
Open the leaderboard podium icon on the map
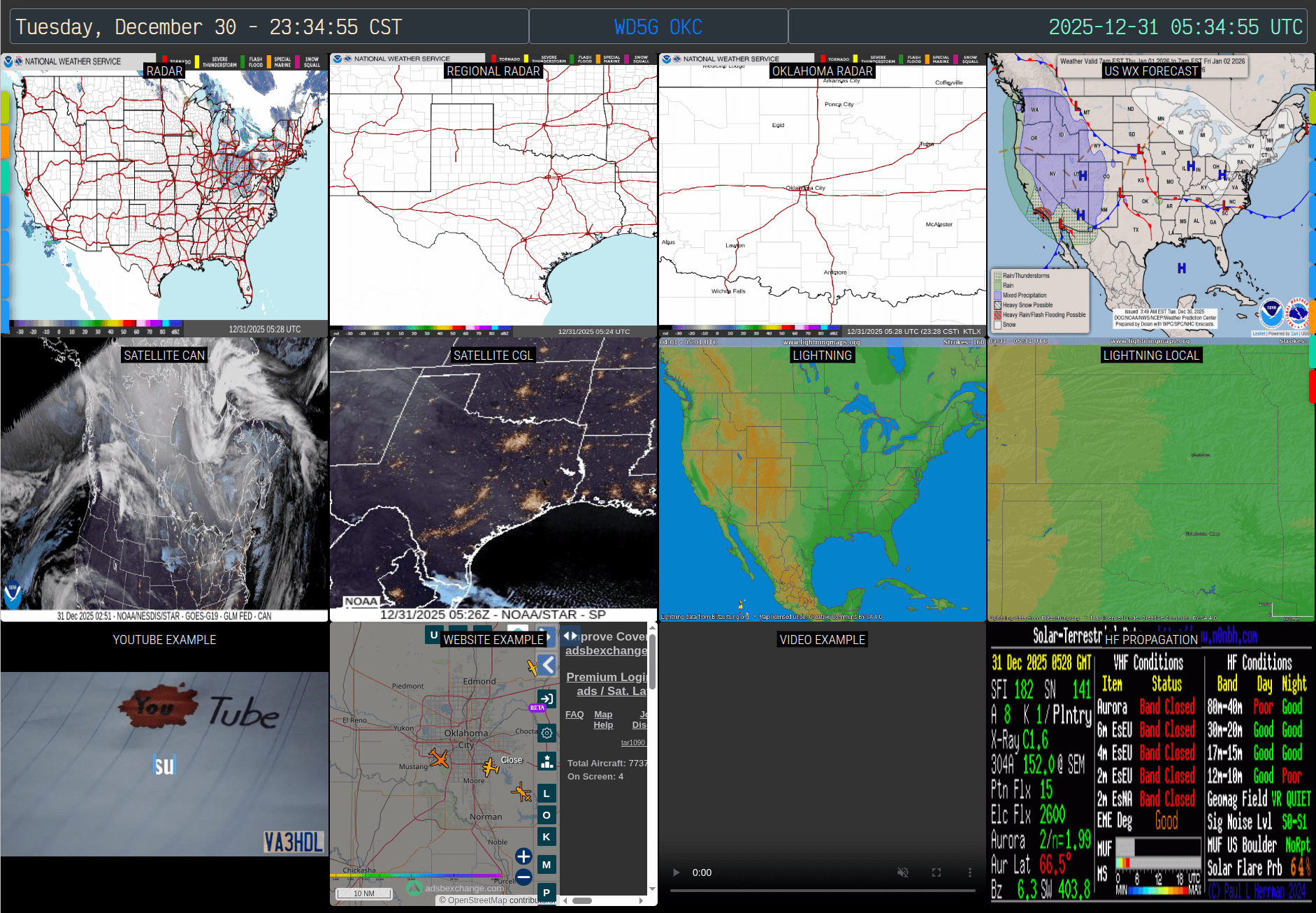click(547, 761)
